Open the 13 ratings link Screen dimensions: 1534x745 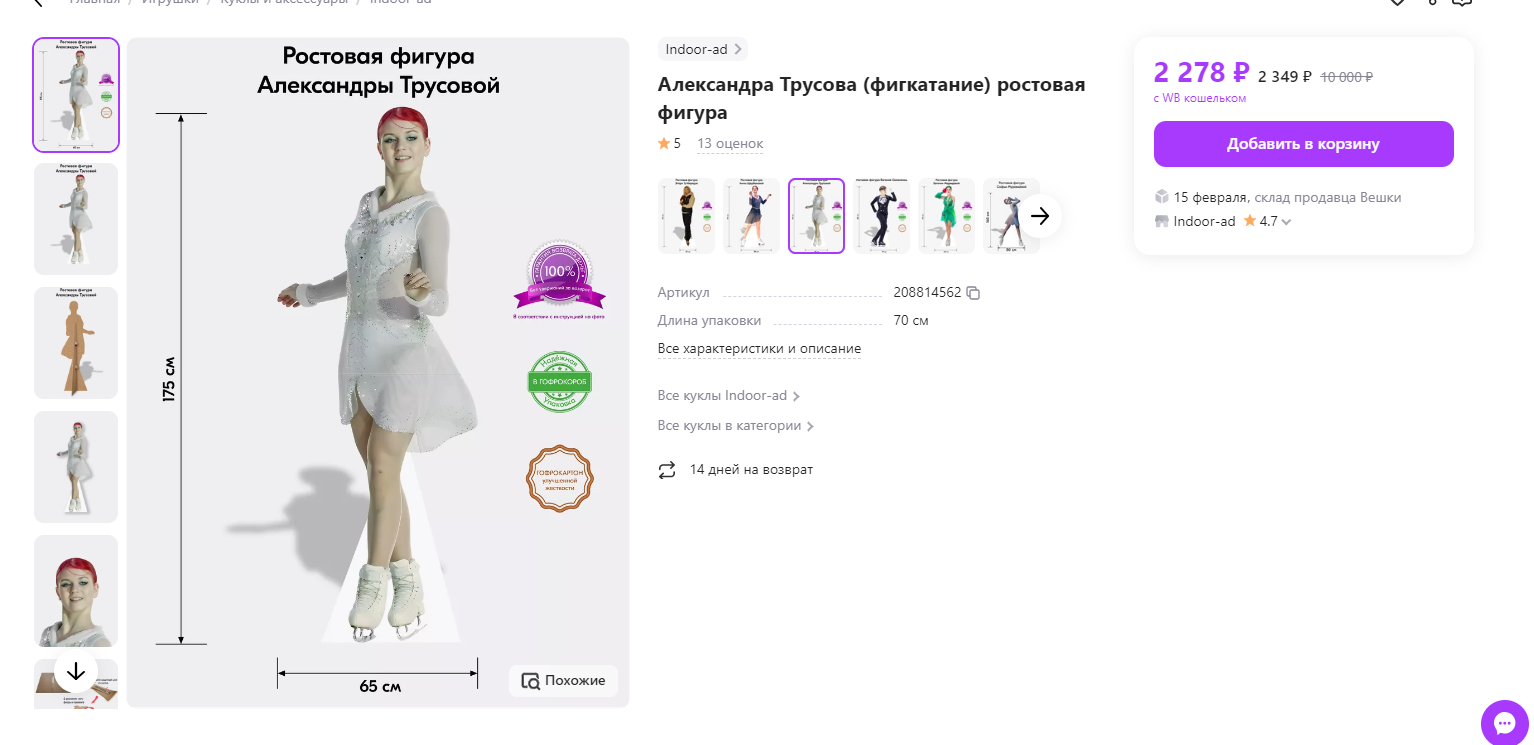click(729, 144)
